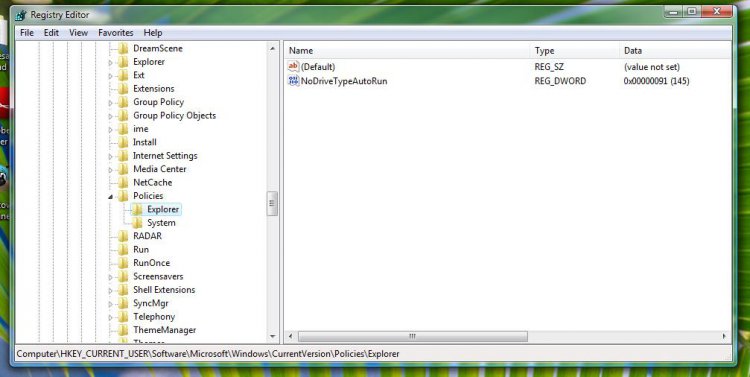Click the tree pane scroll down arrow
The height and width of the screenshot is (377, 750).
pyautogui.click(x=273, y=336)
